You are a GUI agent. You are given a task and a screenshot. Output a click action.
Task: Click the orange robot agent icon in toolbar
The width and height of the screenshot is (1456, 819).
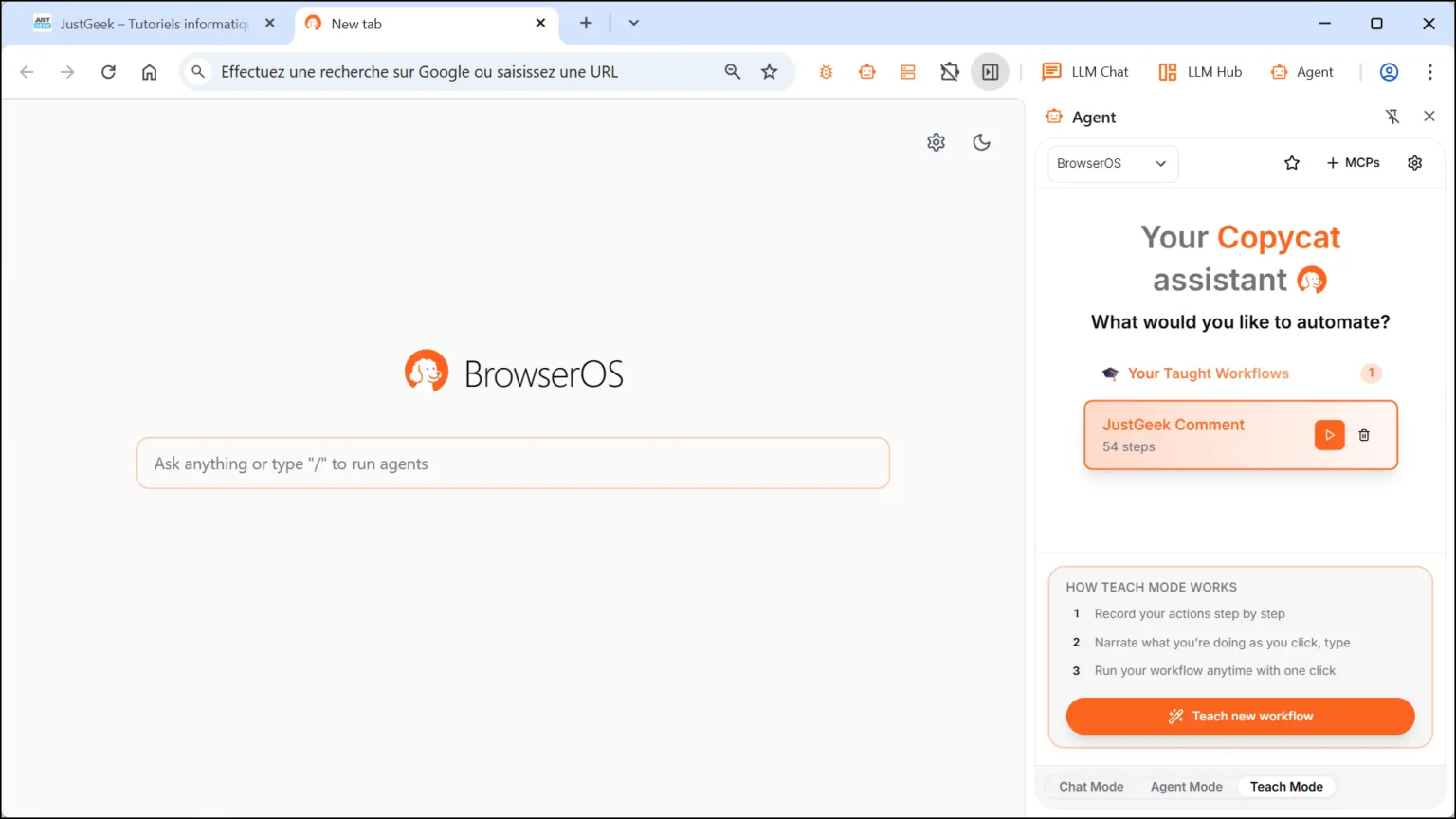click(866, 71)
